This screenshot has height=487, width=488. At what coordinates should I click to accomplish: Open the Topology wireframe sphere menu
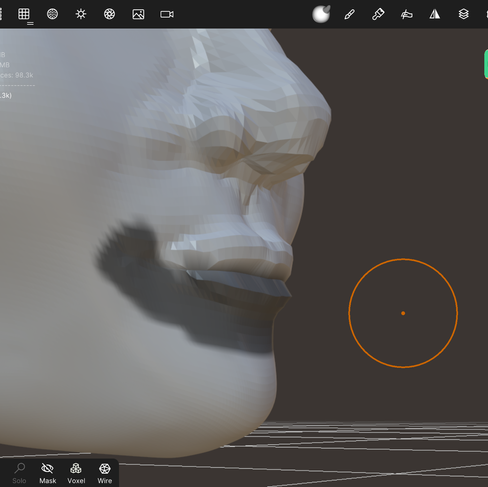[x=52, y=14]
